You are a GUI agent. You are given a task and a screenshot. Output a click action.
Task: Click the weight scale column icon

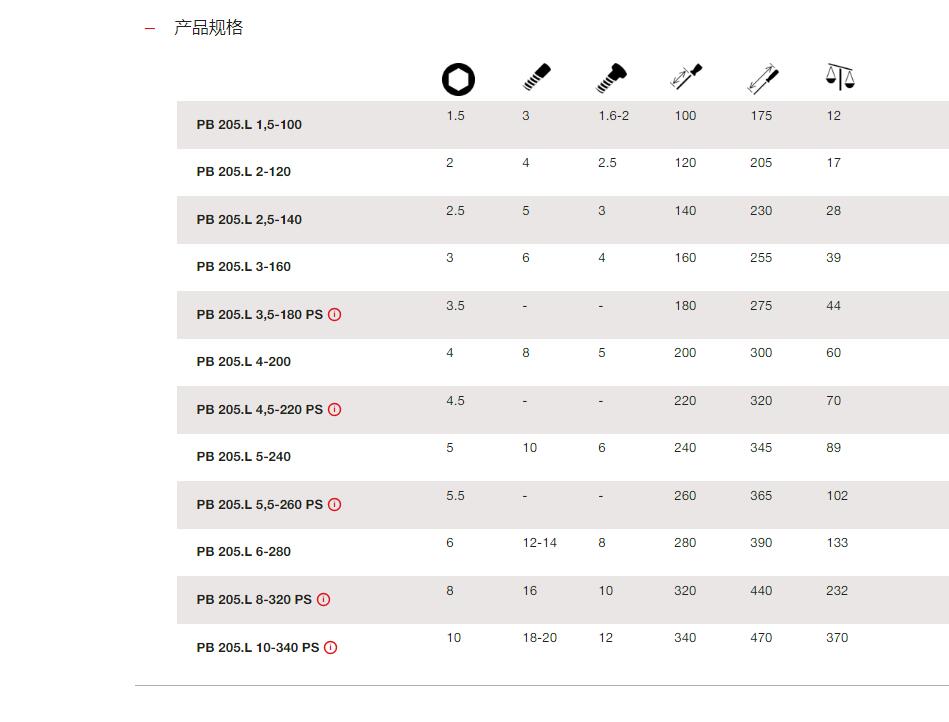click(840, 77)
